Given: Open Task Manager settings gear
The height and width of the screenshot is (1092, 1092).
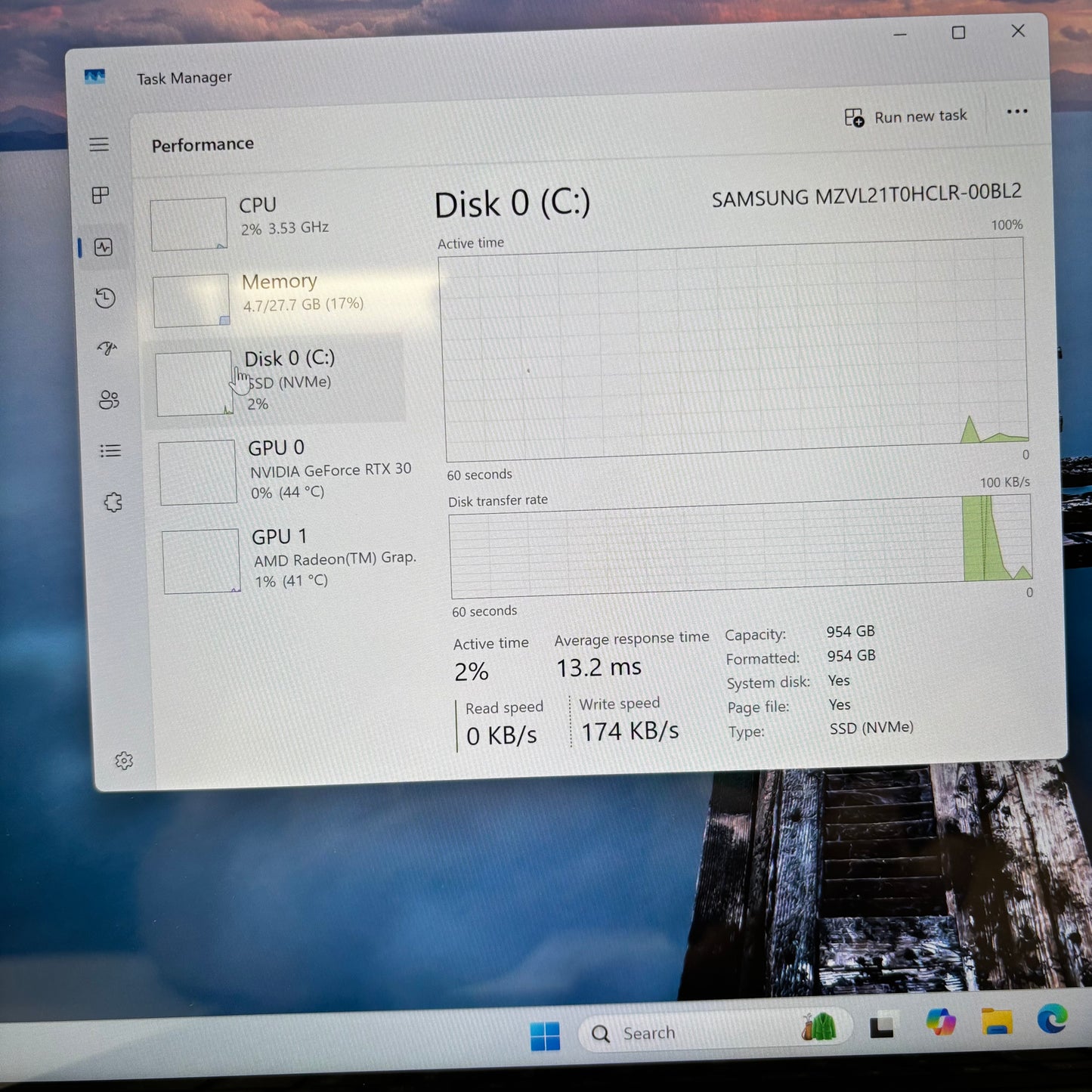Looking at the screenshot, I should point(124,760).
